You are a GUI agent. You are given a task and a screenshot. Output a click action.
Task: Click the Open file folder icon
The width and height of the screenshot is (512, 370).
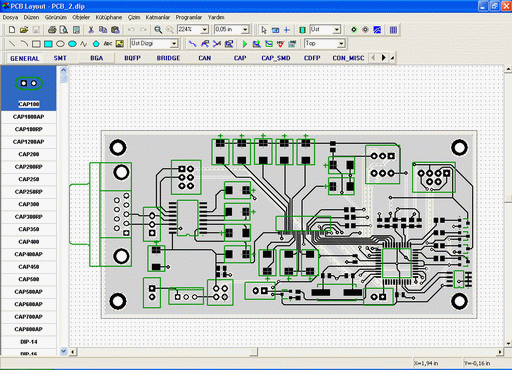[24, 30]
